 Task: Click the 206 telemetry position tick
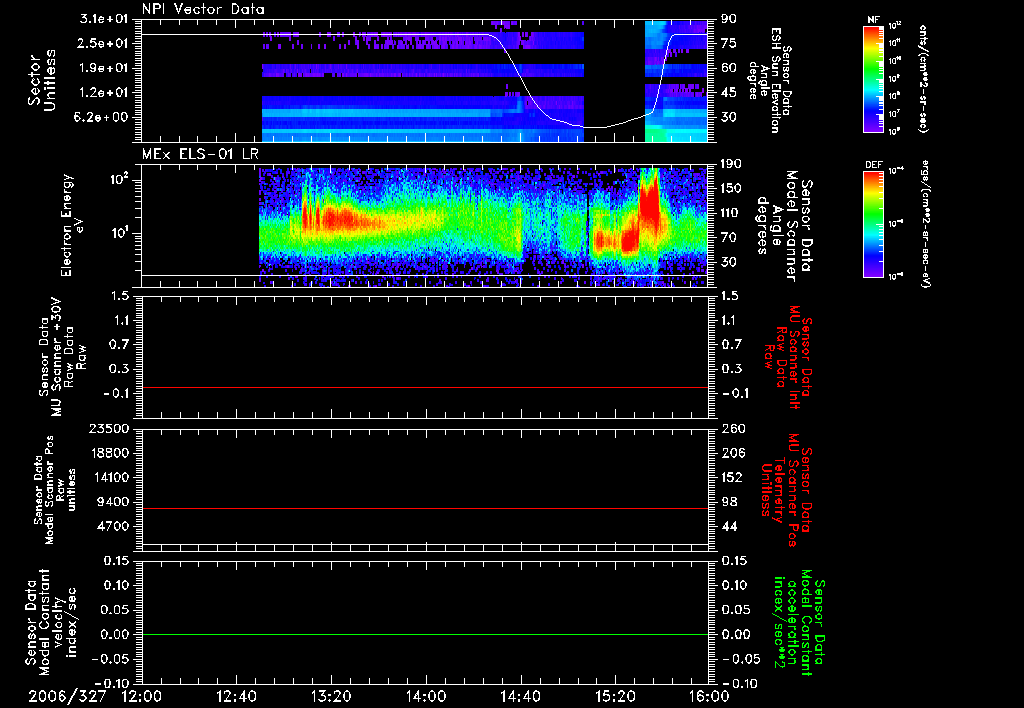[x=732, y=453]
